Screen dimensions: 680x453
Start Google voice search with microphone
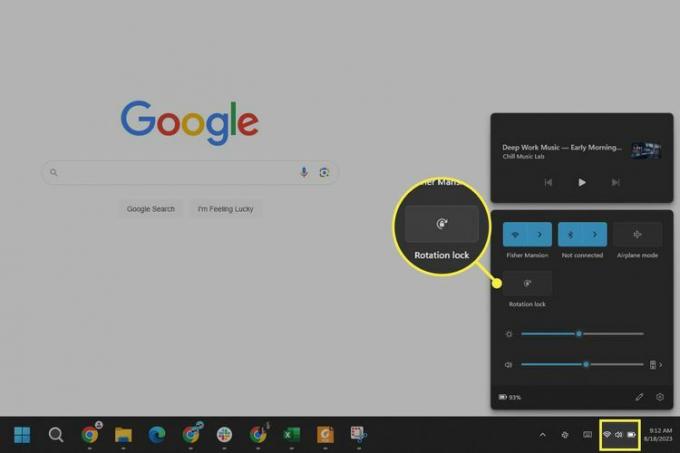[x=304, y=172]
